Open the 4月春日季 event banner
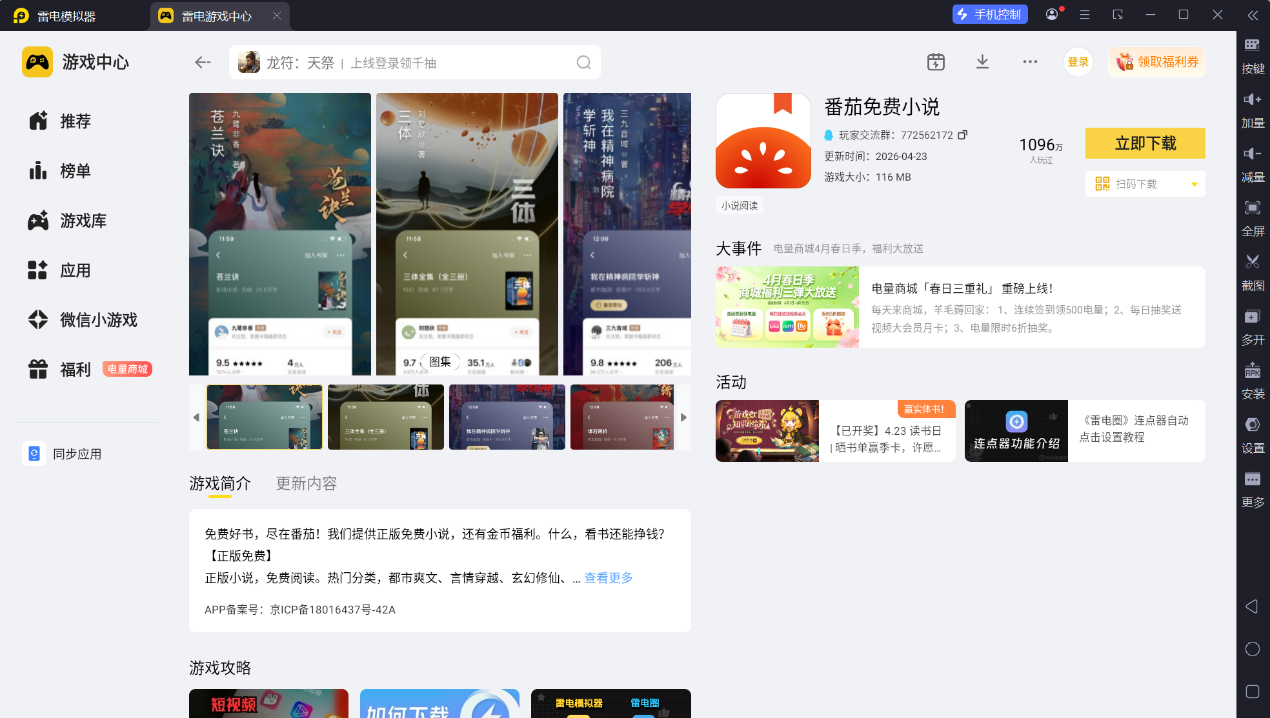The height and width of the screenshot is (718, 1270). 787,307
